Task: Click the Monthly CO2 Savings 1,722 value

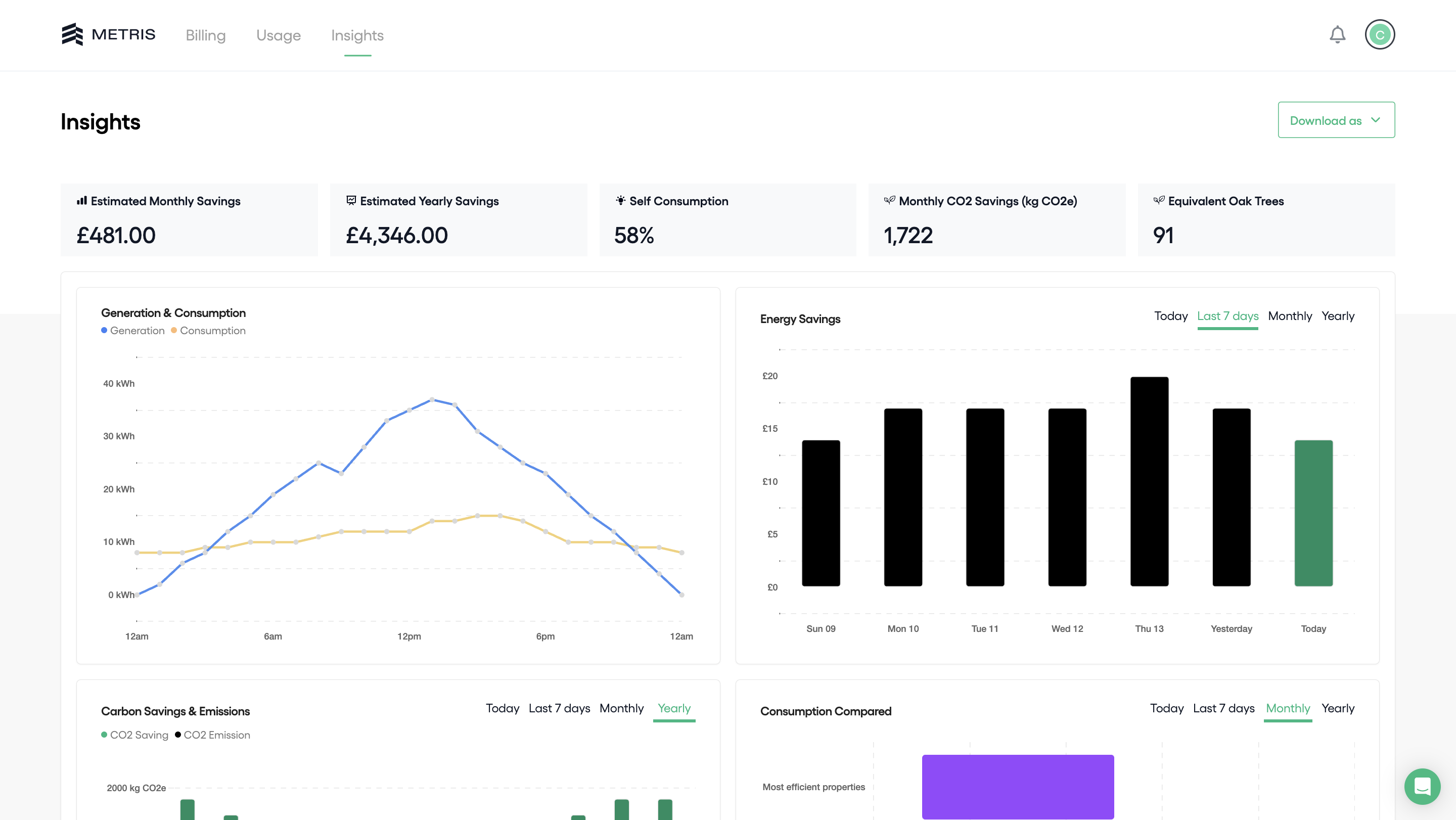Action: tap(908, 235)
